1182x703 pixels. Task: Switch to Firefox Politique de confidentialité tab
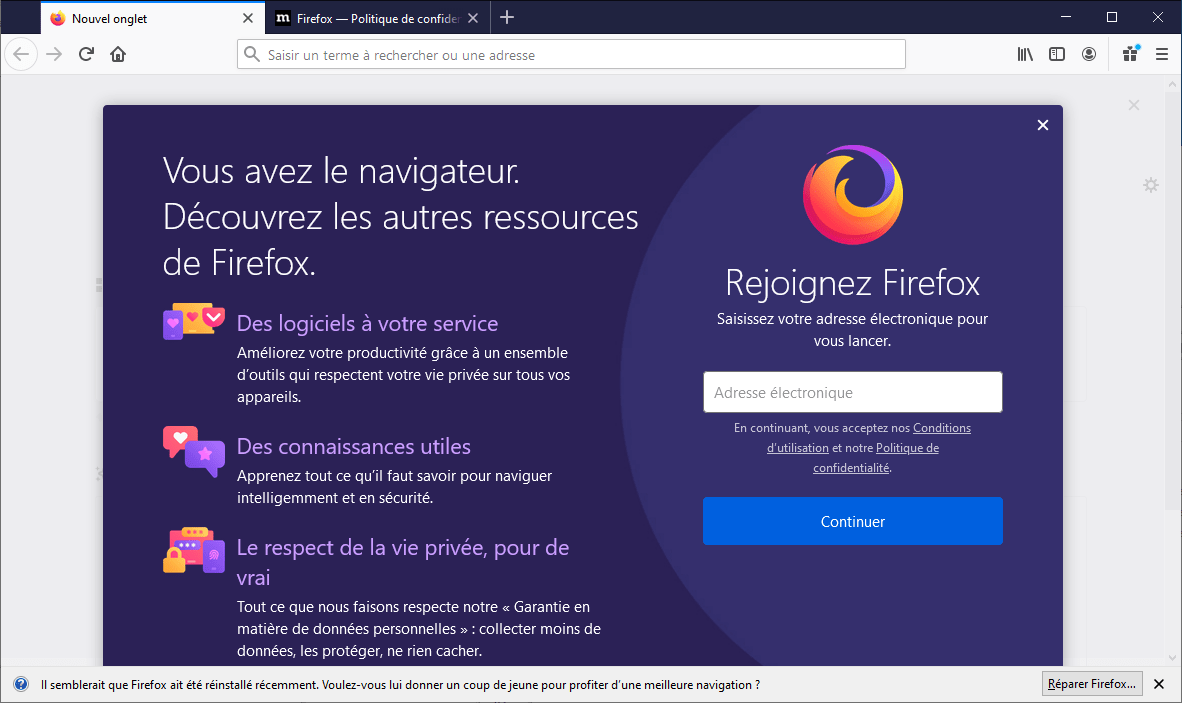(378, 18)
